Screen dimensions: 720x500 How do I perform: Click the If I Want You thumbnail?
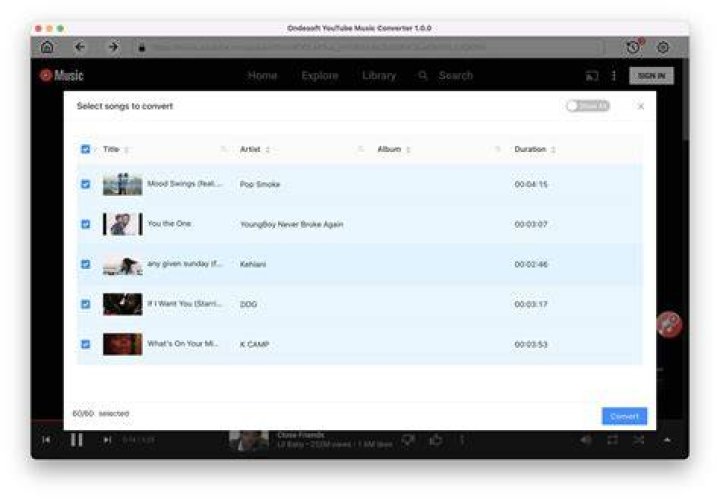123,304
